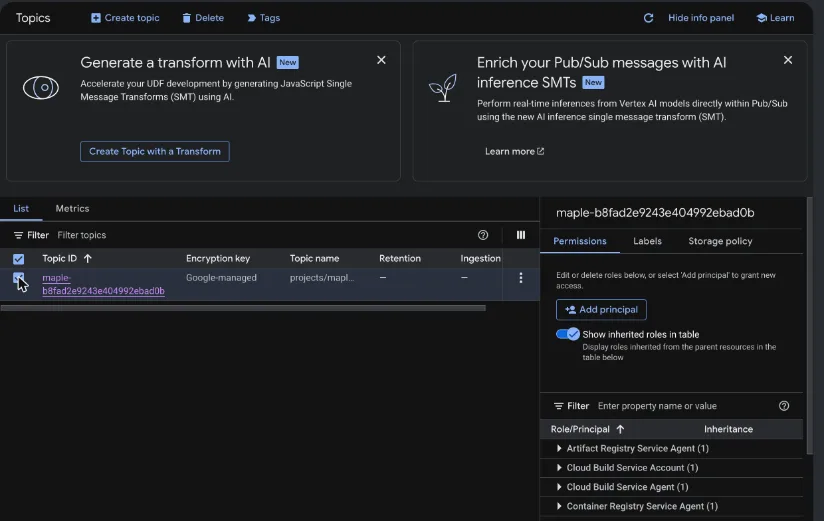Switch to the List tab
Image resolution: width=824 pixels, height=521 pixels.
[21, 209]
